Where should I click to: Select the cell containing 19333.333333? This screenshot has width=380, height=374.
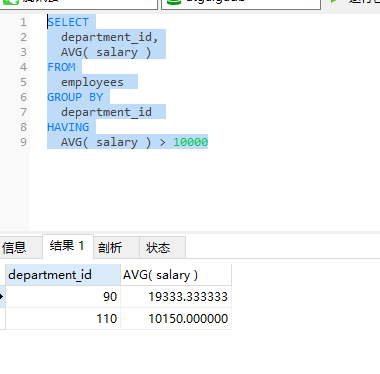click(x=176, y=296)
